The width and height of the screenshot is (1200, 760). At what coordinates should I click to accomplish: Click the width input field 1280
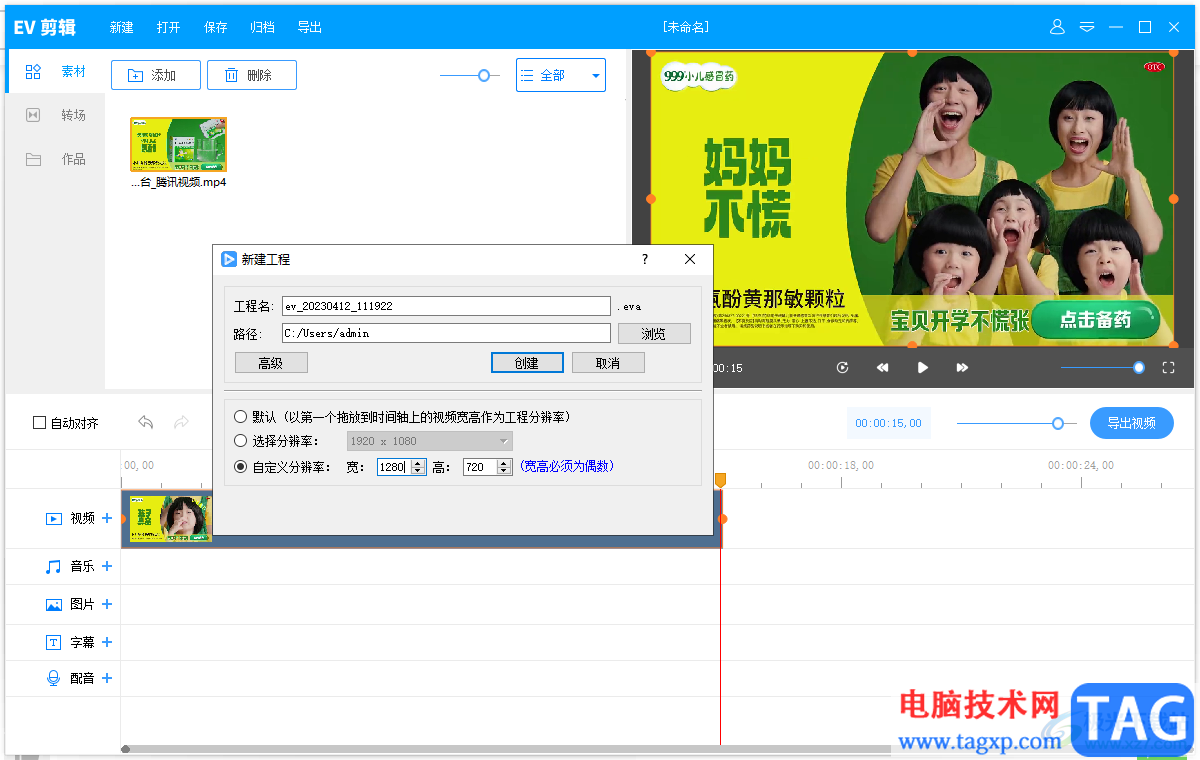(394, 467)
